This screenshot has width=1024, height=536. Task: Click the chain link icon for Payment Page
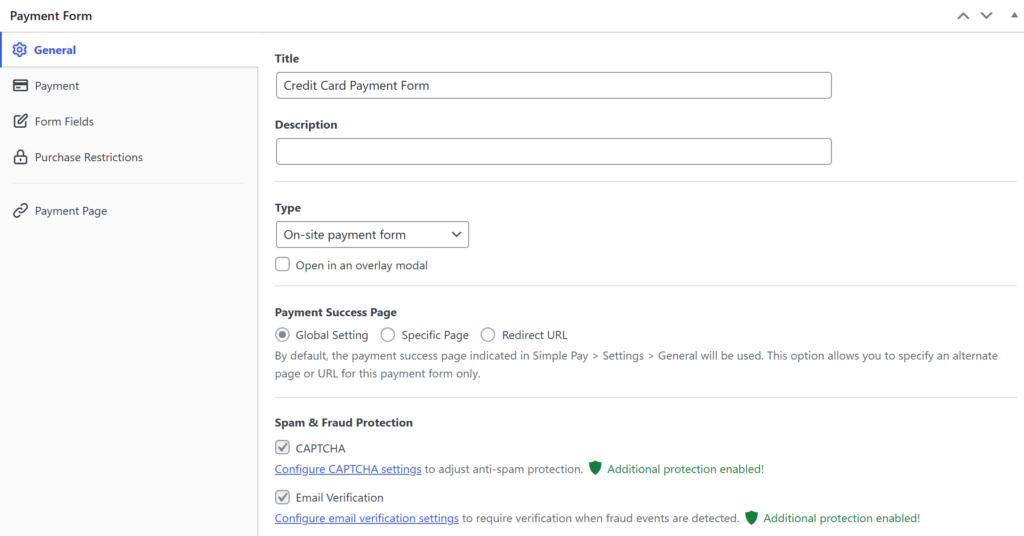[x=20, y=211]
